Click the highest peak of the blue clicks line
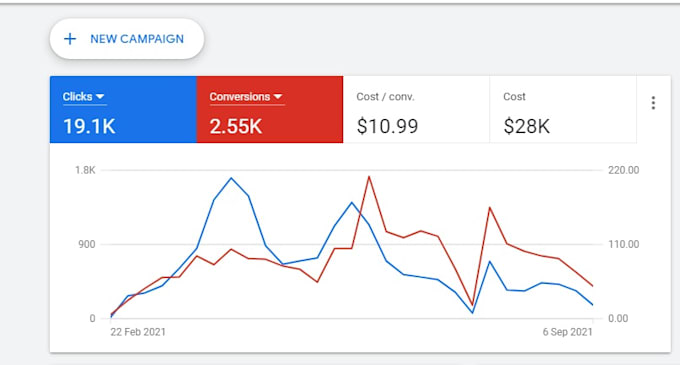 tap(231, 178)
